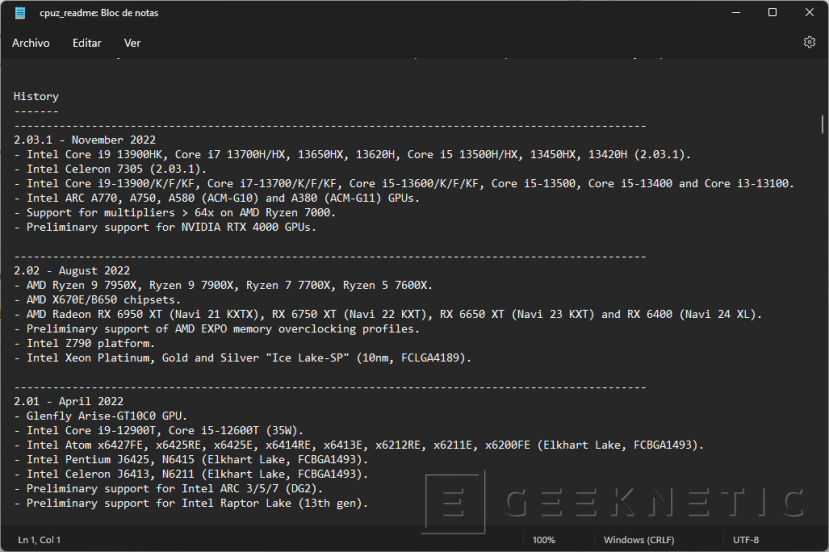829x552 pixels.
Task: Open the Ver menu
Action: point(132,43)
